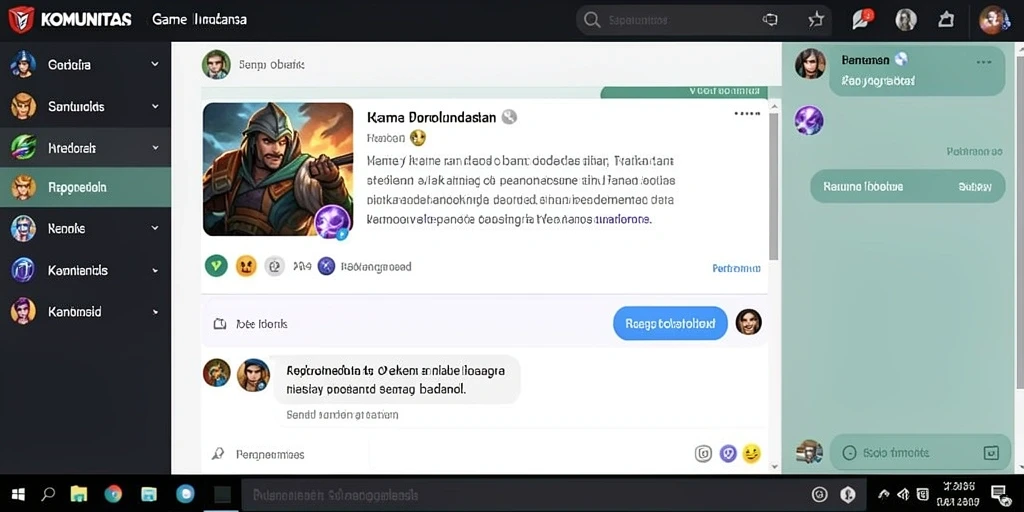Launch Chrome from the taskbar

(113, 494)
